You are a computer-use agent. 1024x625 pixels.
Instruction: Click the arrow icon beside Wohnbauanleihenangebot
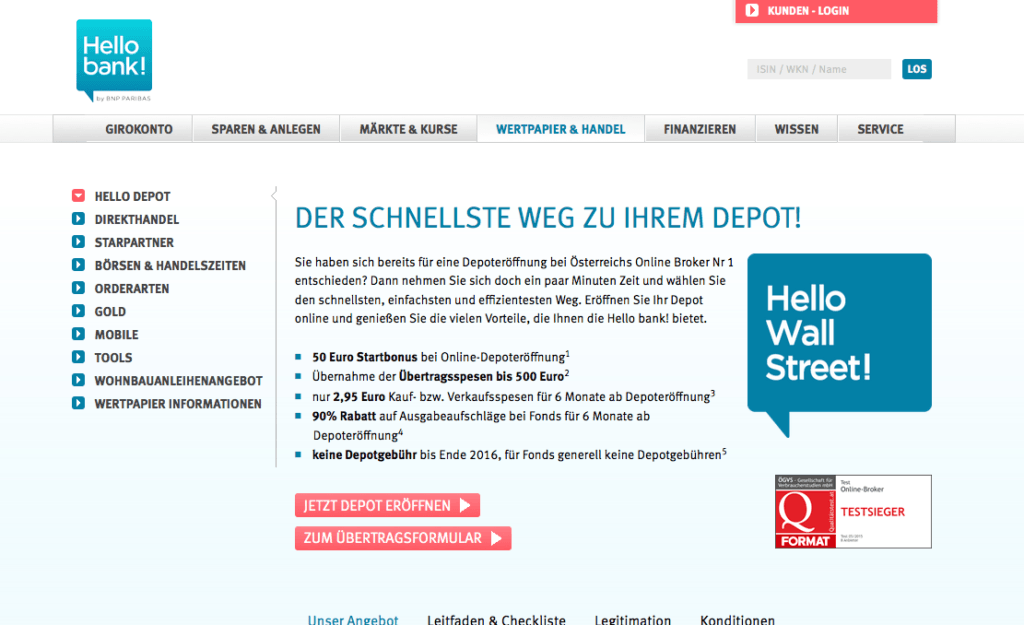(x=78, y=379)
